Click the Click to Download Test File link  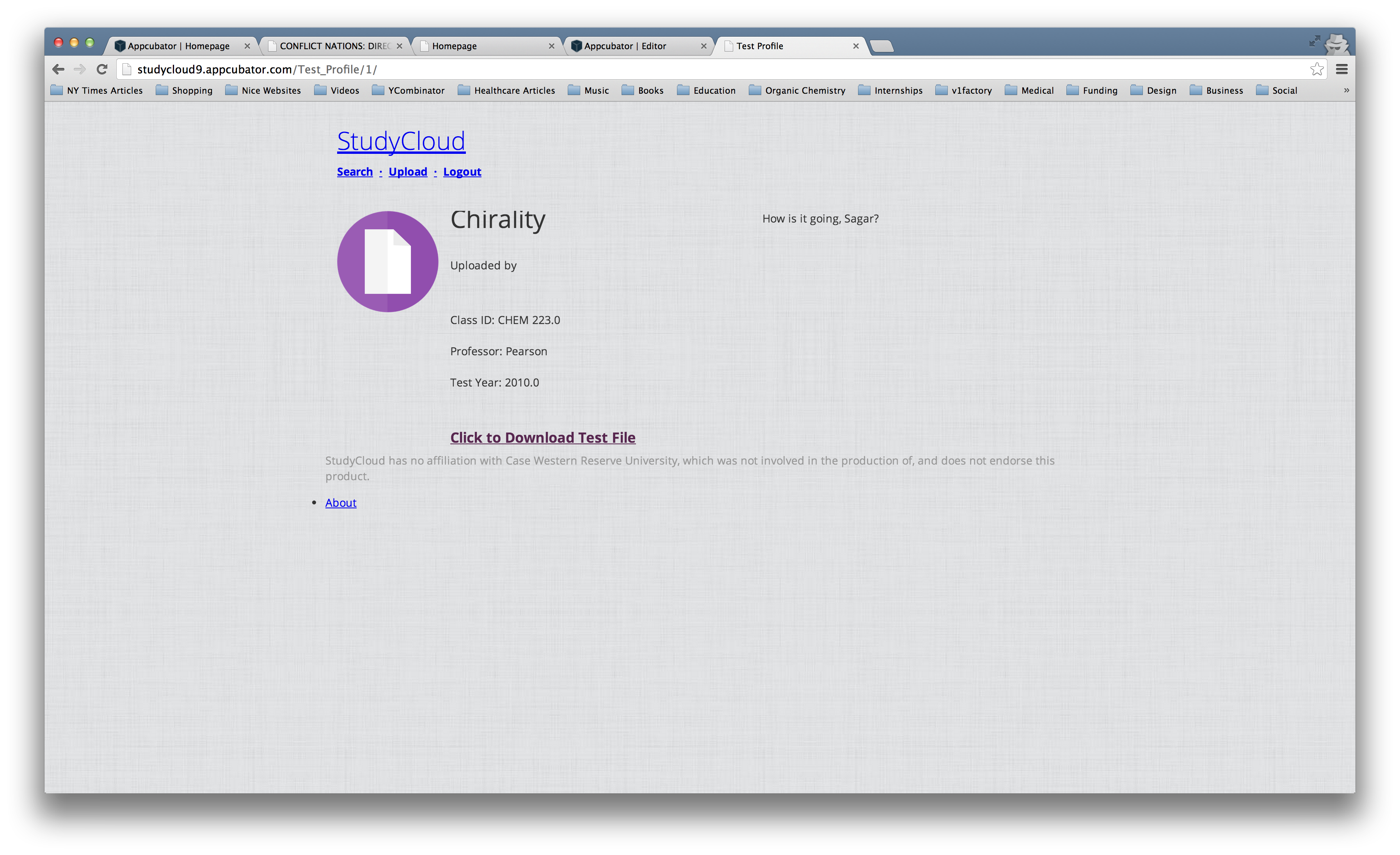click(x=543, y=437)
